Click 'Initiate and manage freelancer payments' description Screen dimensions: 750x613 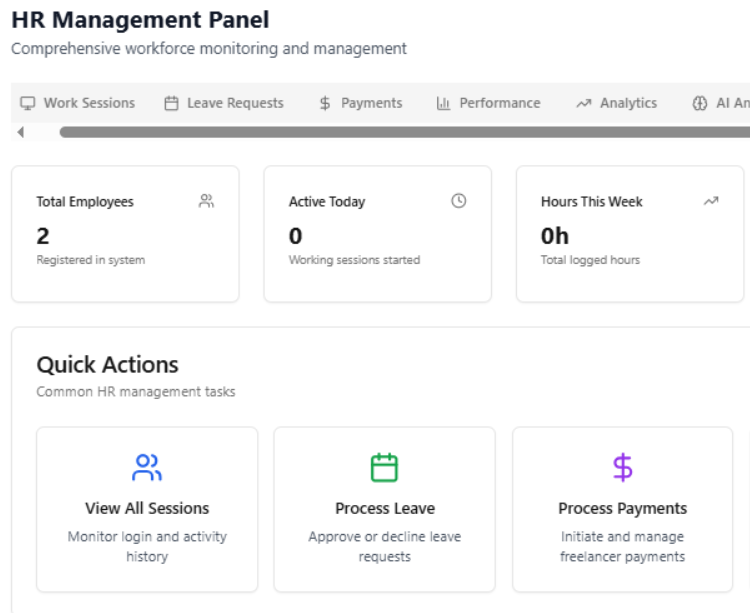point(622,547)
